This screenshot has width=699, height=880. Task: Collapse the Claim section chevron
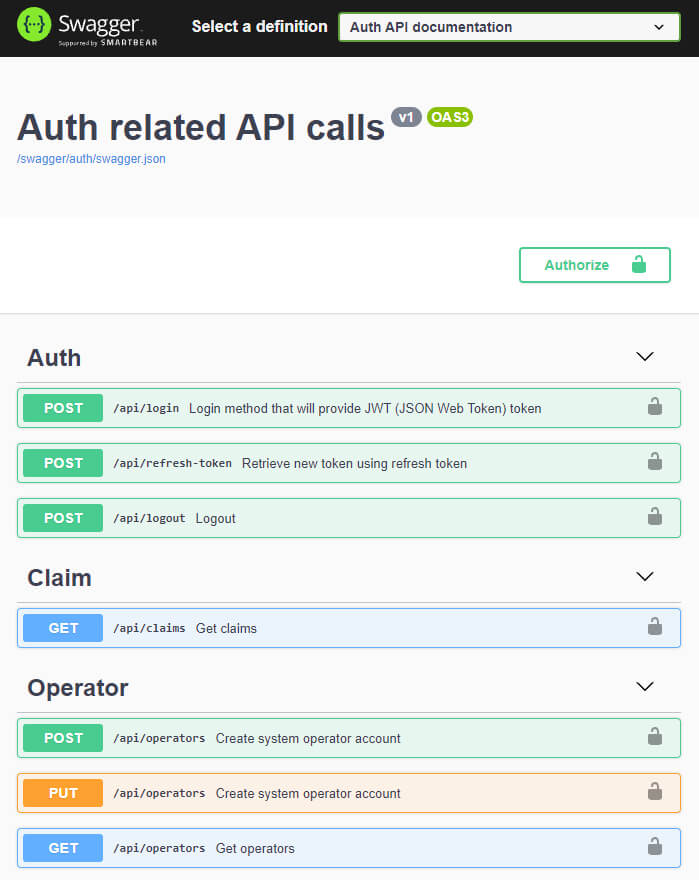(645, 576)
